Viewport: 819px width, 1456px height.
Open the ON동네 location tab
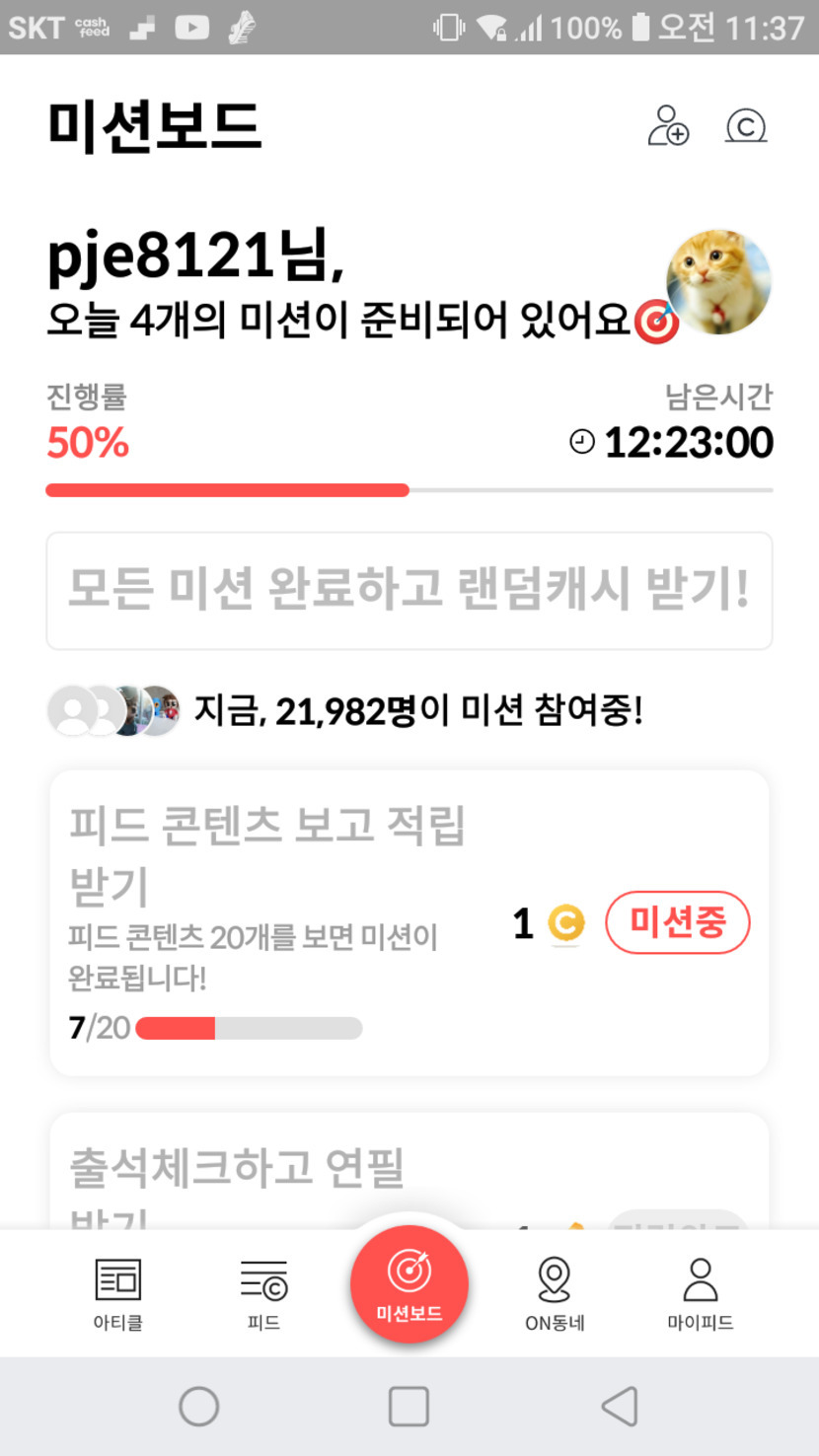tap(555, 1293)
